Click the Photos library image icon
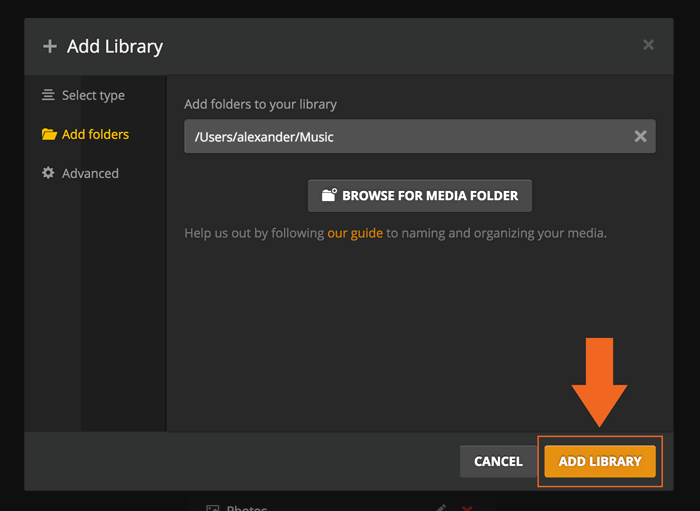This screenshot has height=511, width=700. [212, 507]
